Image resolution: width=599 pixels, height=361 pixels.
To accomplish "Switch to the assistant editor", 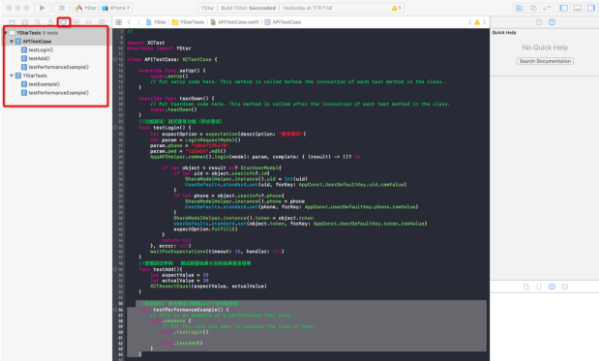I will click(x=533, y=8).
